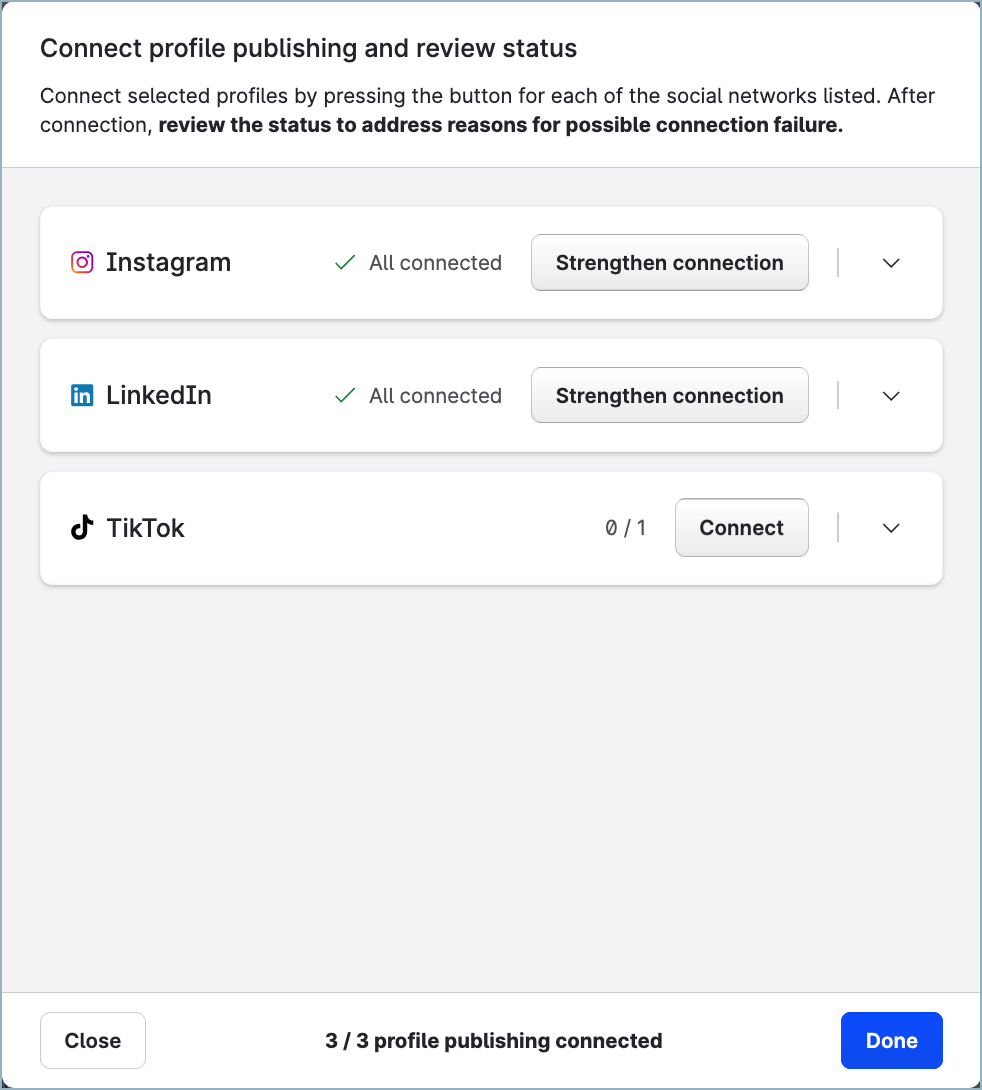
Task: Select the dialog title text
Action: pos(308,47)
